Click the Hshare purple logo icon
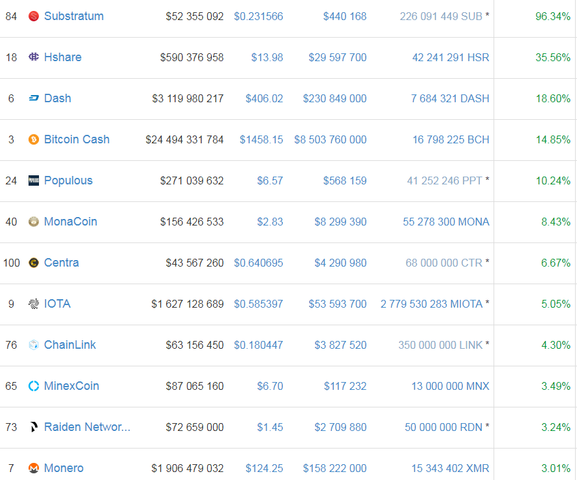Viewport: 577px width, 480px height. 33,57
